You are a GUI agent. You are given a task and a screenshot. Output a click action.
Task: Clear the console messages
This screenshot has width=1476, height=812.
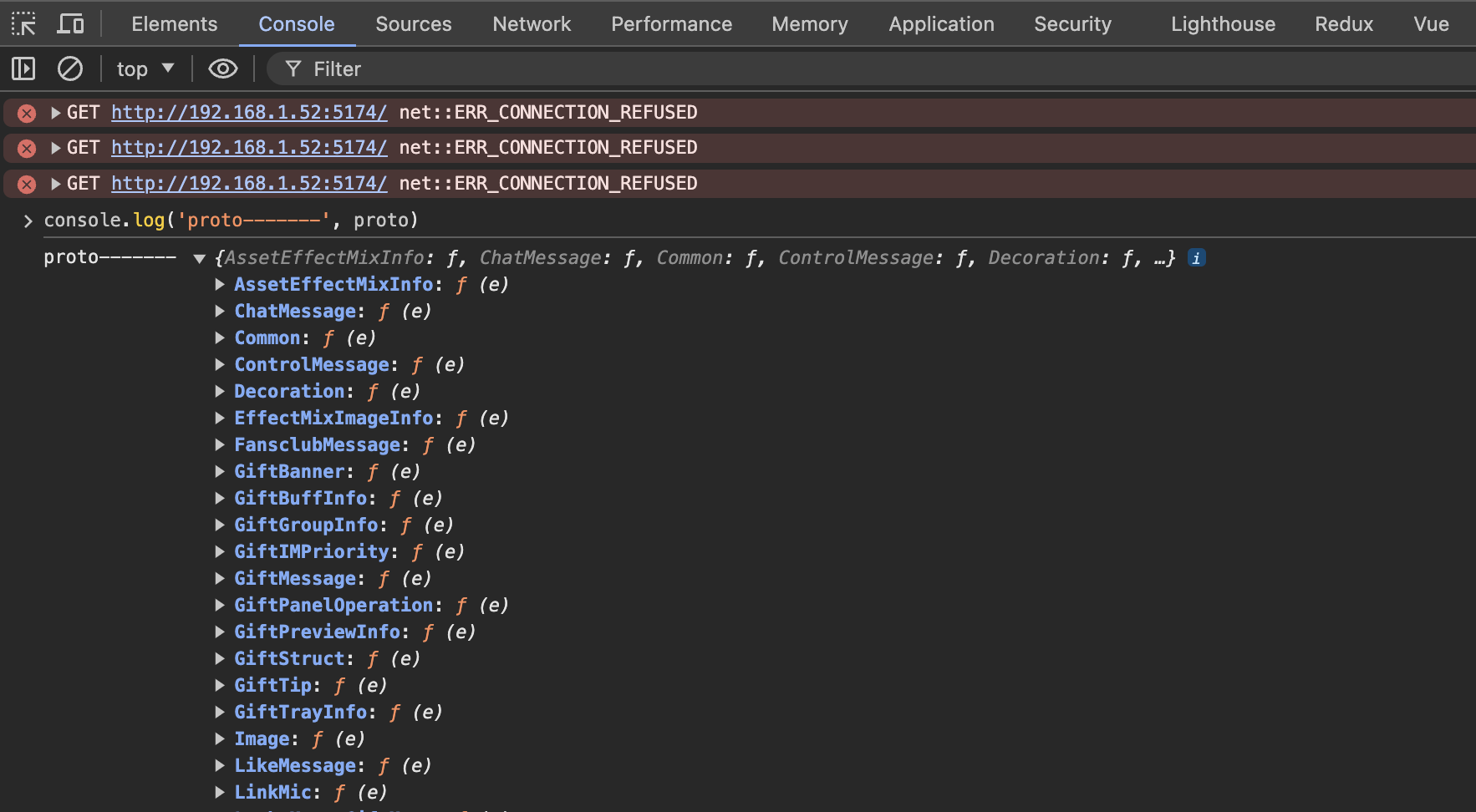pyautogui.click(x=69, y=69)
